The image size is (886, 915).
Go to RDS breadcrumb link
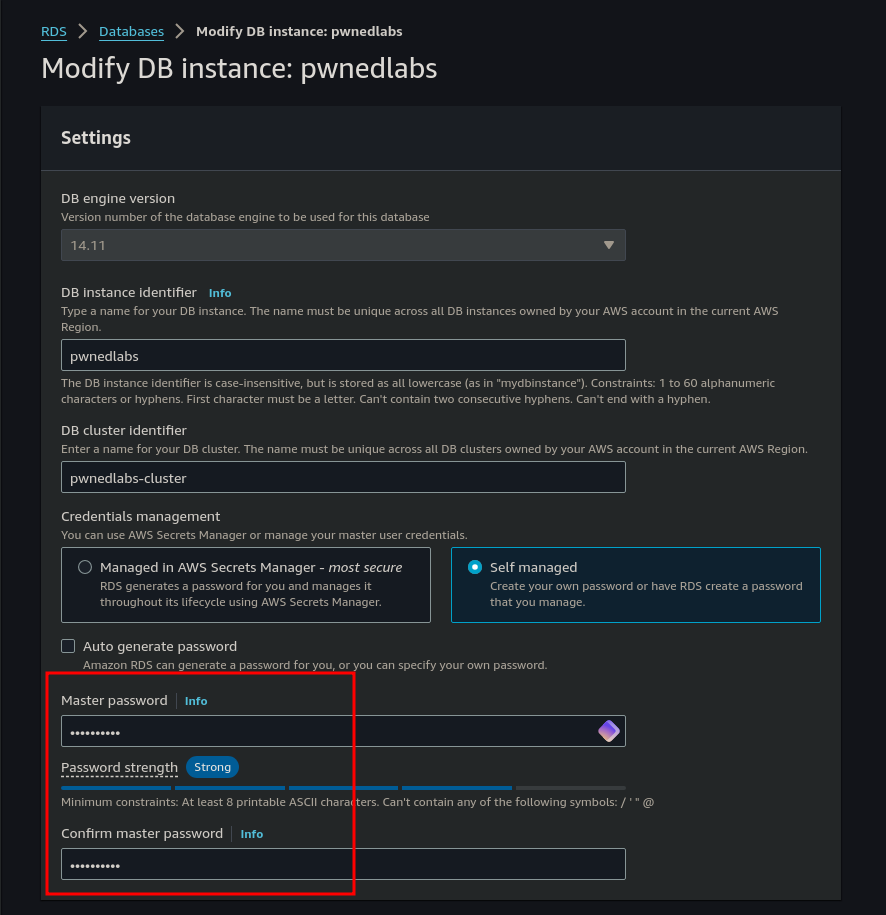pos(54,31)
